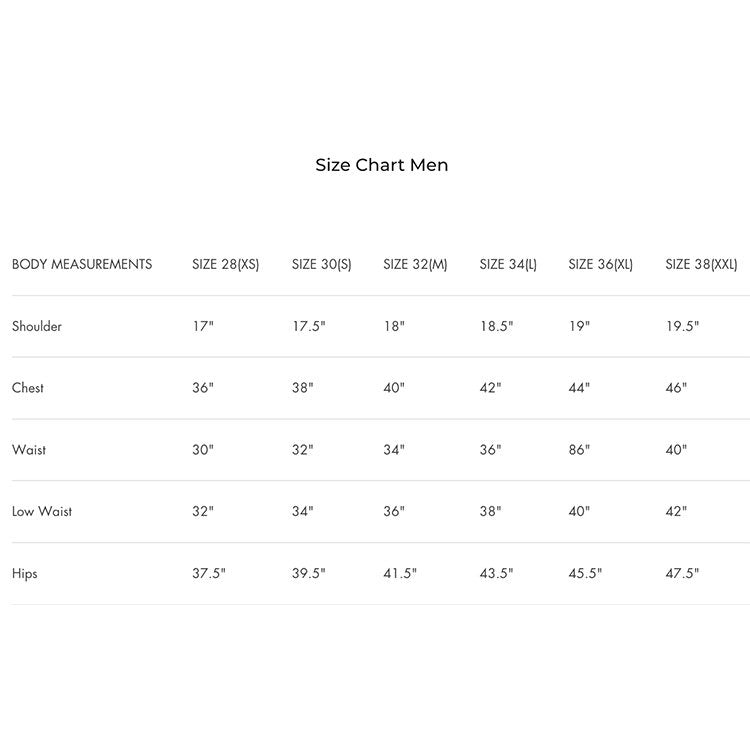Click the SIZE 34(L) column header
Viewport: 750px width, 750px height.
[x=508, y=264]
